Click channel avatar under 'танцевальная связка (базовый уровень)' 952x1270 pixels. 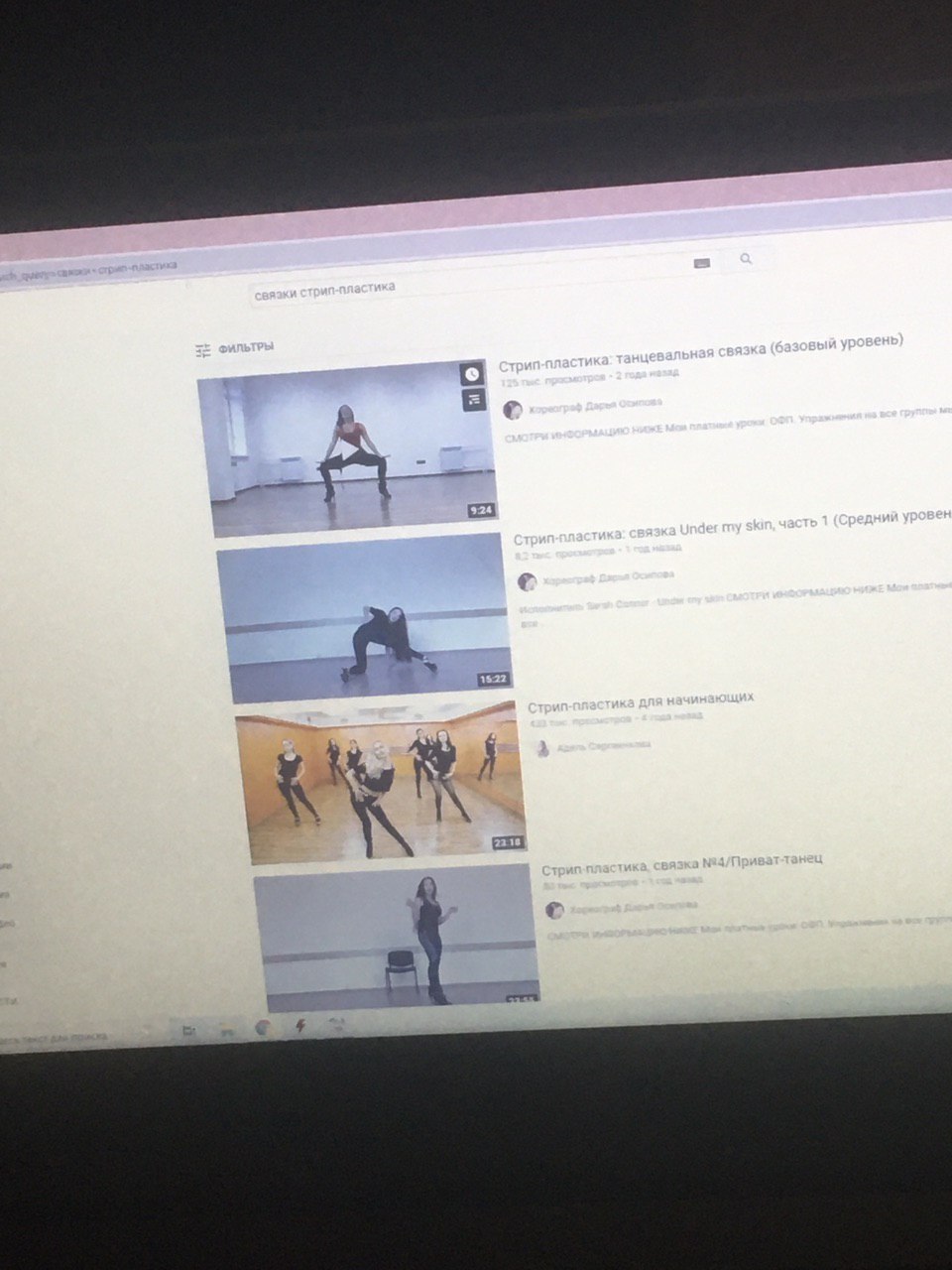coord(513,410)
